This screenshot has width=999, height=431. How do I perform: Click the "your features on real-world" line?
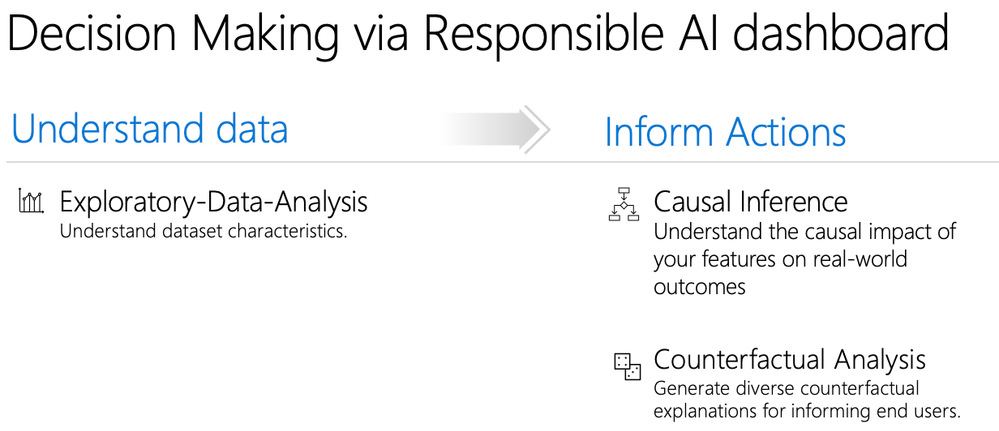[x=780, y=259]
